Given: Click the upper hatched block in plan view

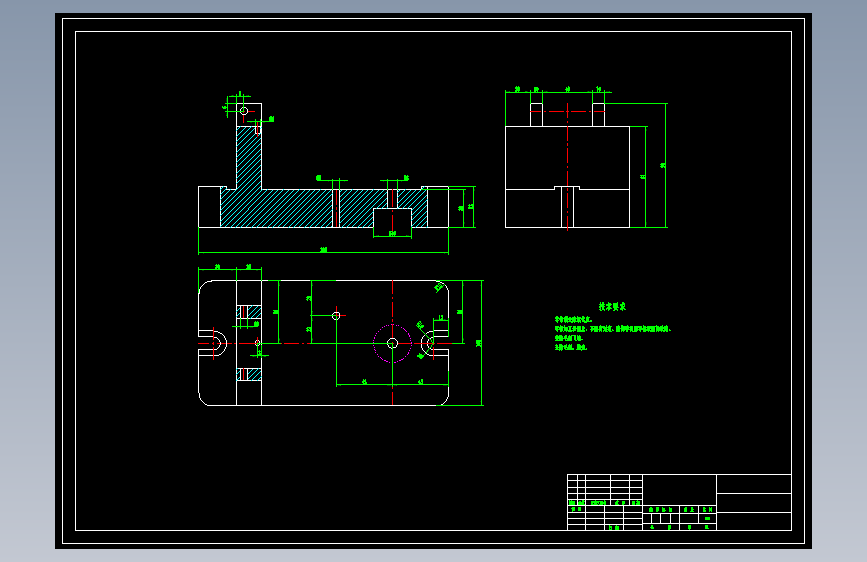Looking at the screenshot, I should [249, 312].
